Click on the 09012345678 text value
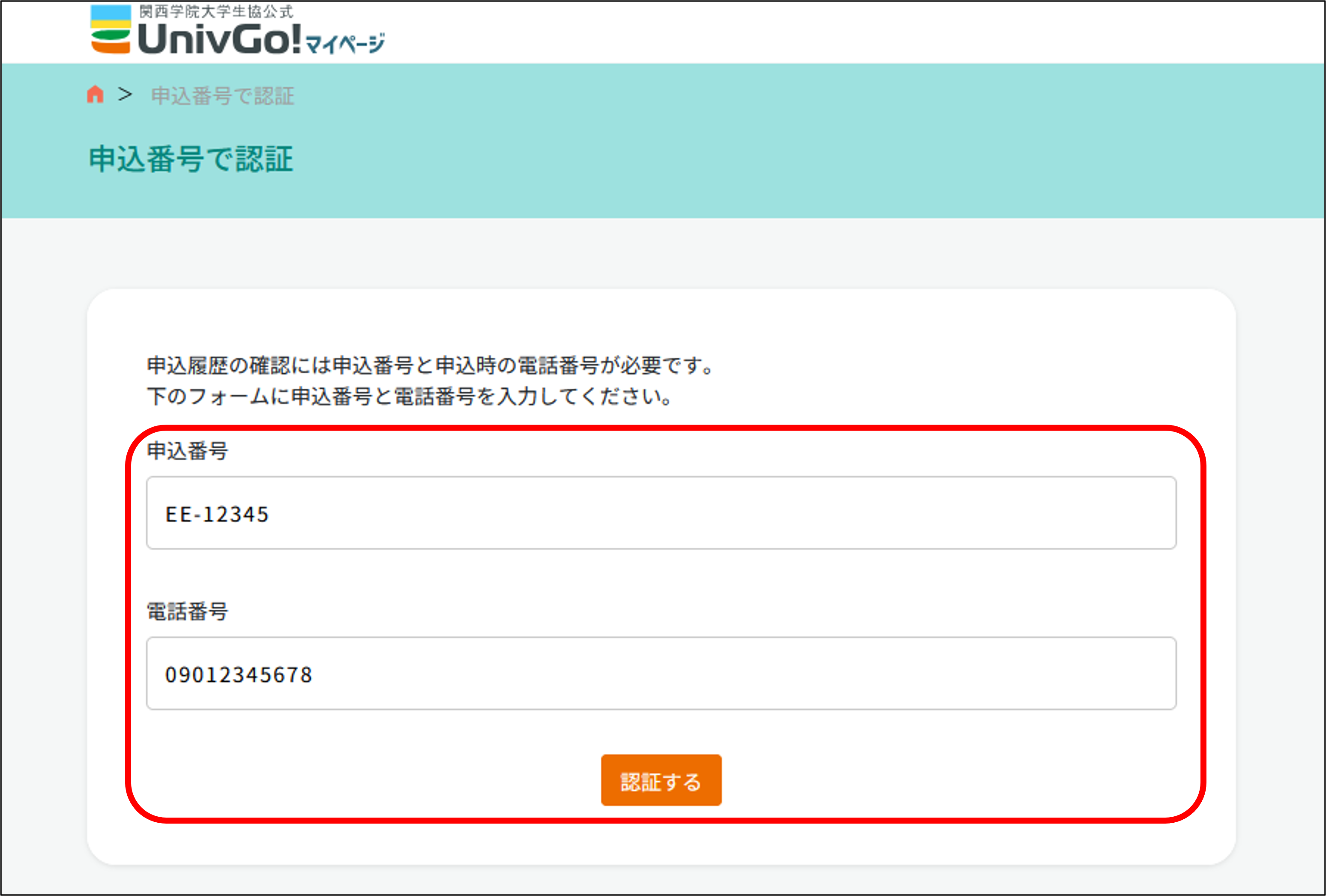Screen dimensions: 1326x896 point(239,675)
